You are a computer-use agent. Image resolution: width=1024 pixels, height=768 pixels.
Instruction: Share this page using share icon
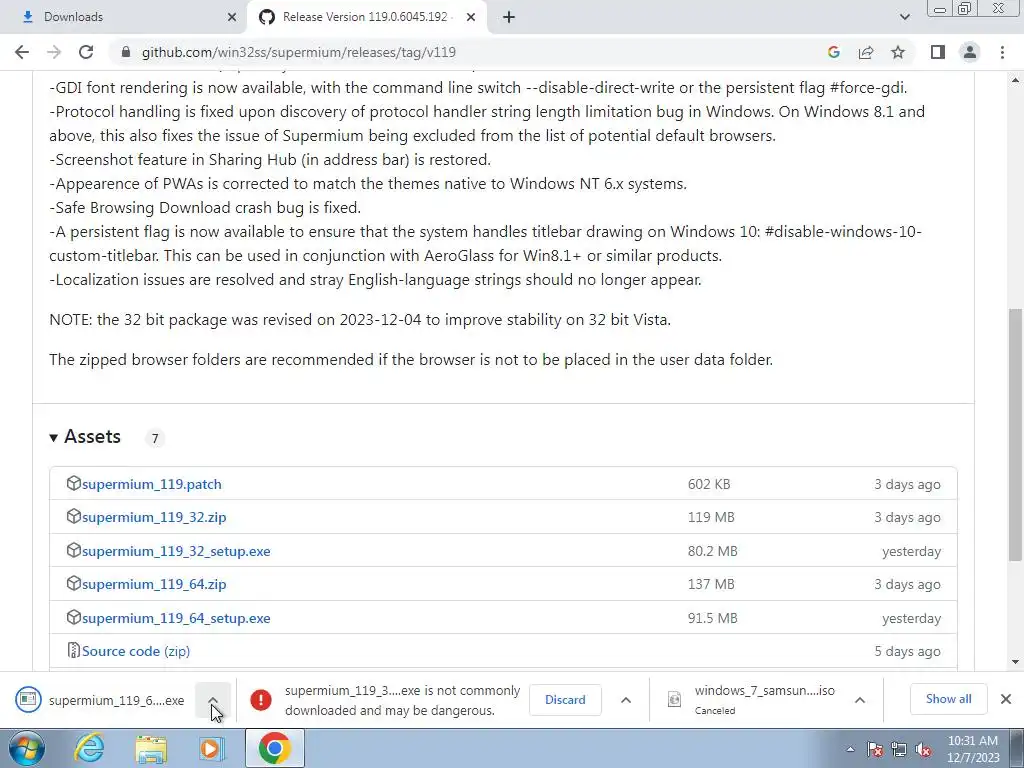click(x=866, y=52)
